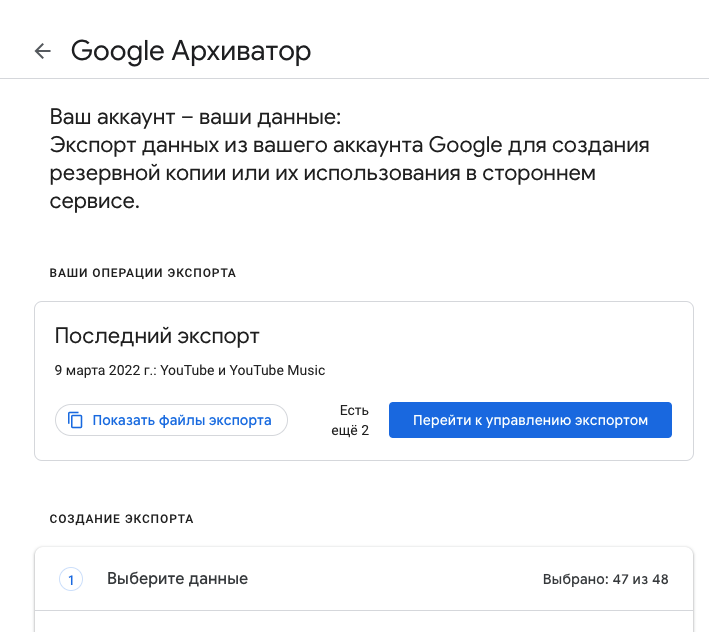Click the word Google in the description
The width and height of the screenshot is (709, 632).
(465, 145)
